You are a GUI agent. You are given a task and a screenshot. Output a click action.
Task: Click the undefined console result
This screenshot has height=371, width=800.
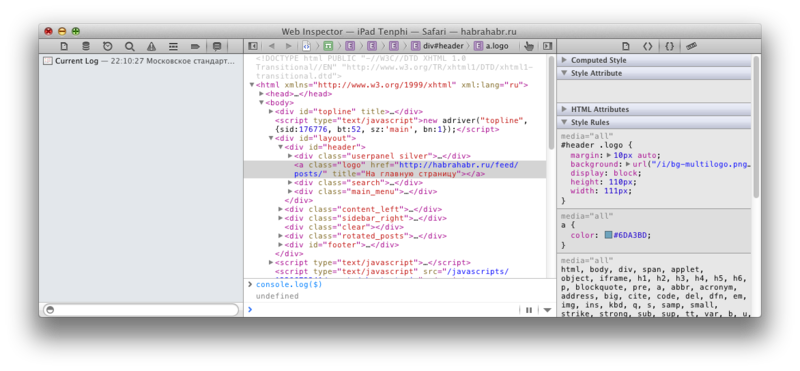coord(277,296)
